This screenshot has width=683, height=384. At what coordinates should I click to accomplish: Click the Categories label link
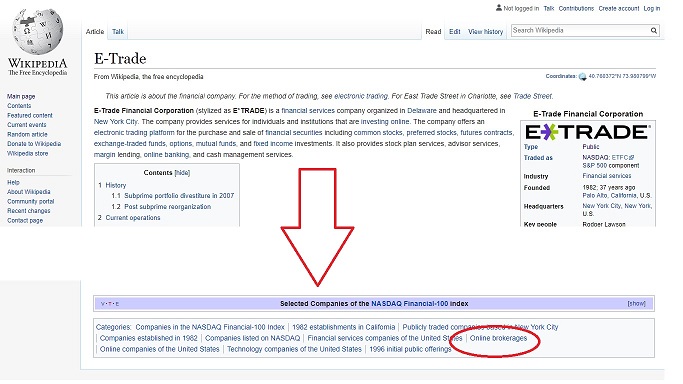tap(113, 327)
